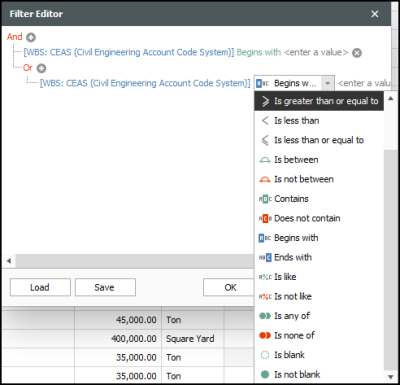The height and width of the screenshot is (385, 400).
Task: Click the 45,000.00 cell
Action: point(118,320)
